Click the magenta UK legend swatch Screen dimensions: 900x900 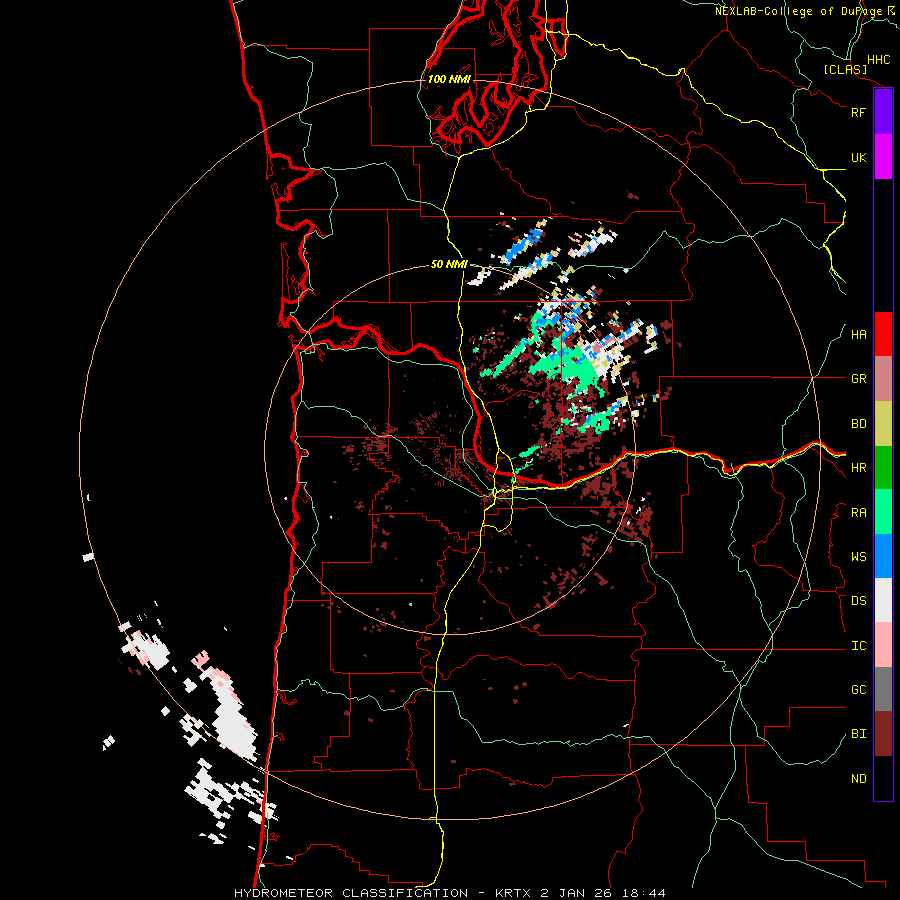click(883, 157)
